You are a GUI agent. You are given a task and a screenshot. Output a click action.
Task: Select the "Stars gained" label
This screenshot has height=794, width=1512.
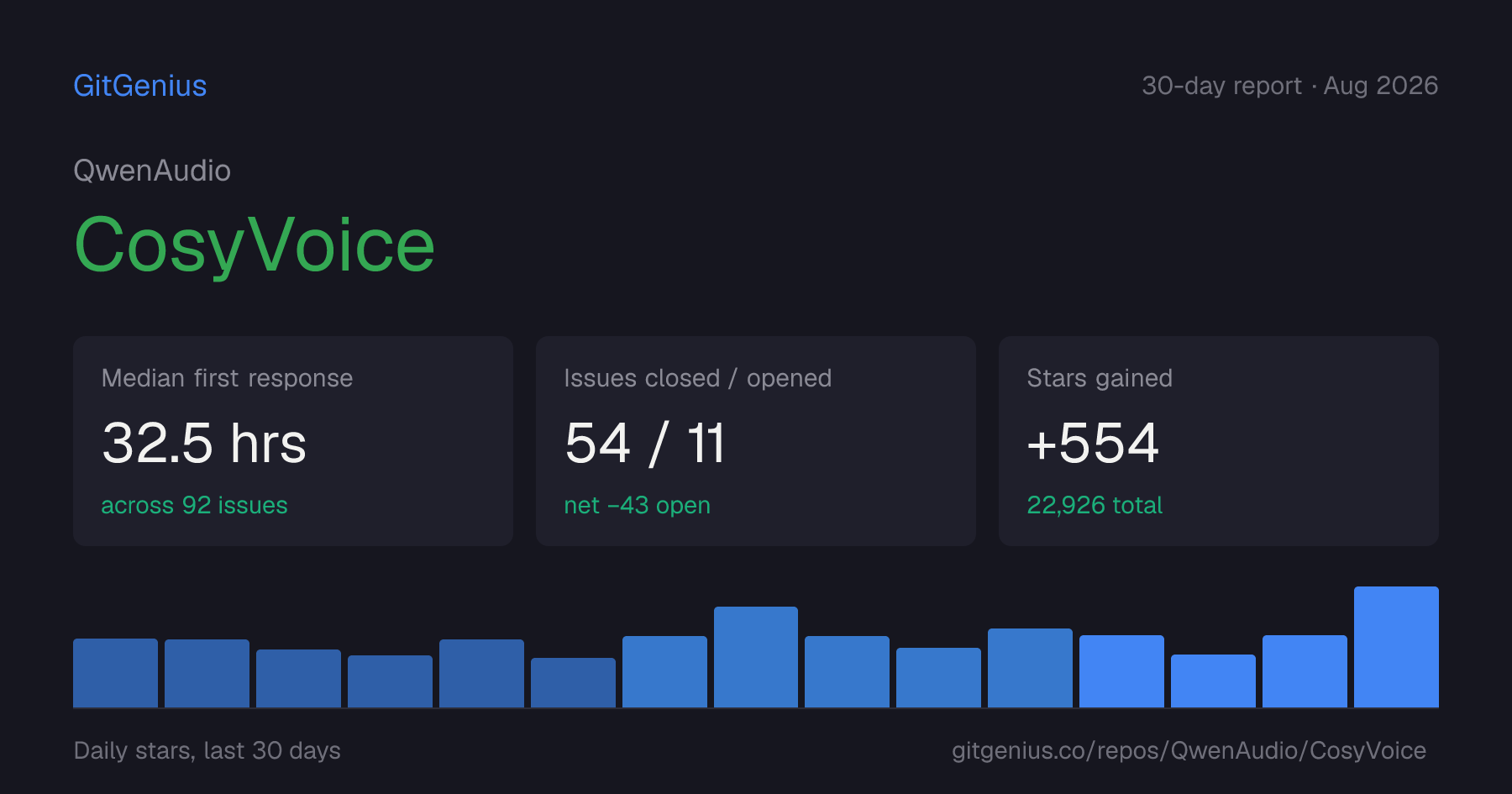1100,378
